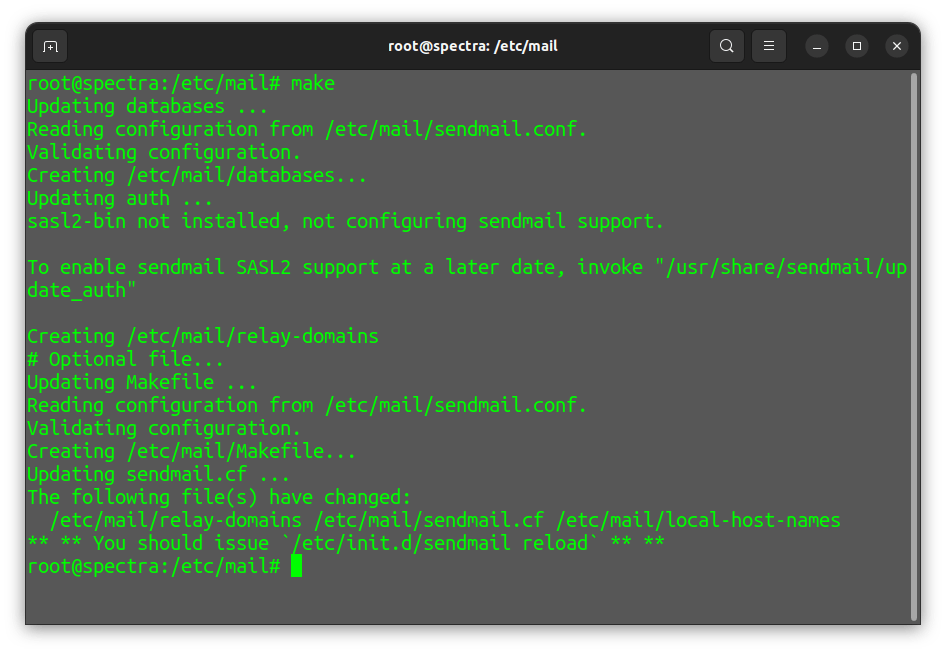Click the "# Optional file..." line
The image size is (946, 653).
tap(126, 359)
